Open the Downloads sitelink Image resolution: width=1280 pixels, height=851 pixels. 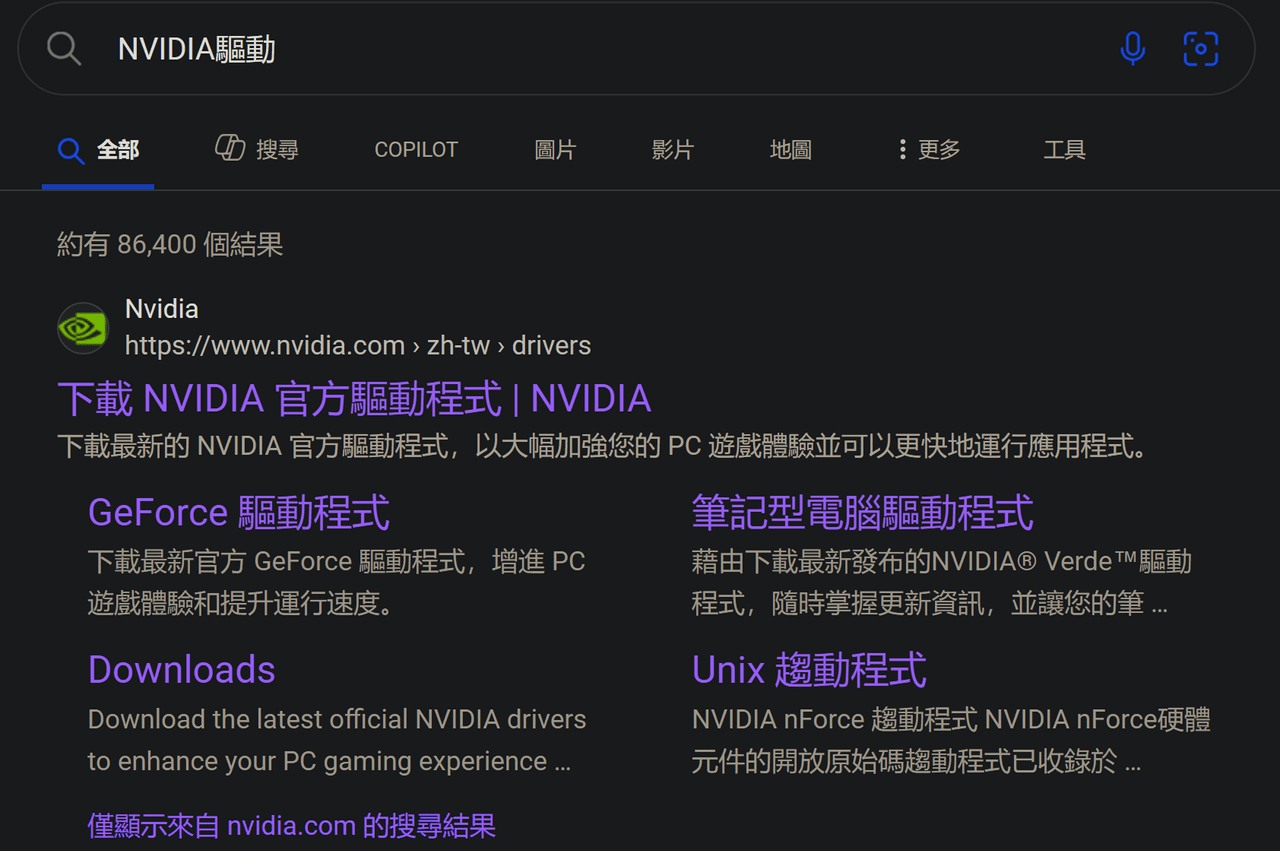[x=181, y=670]
